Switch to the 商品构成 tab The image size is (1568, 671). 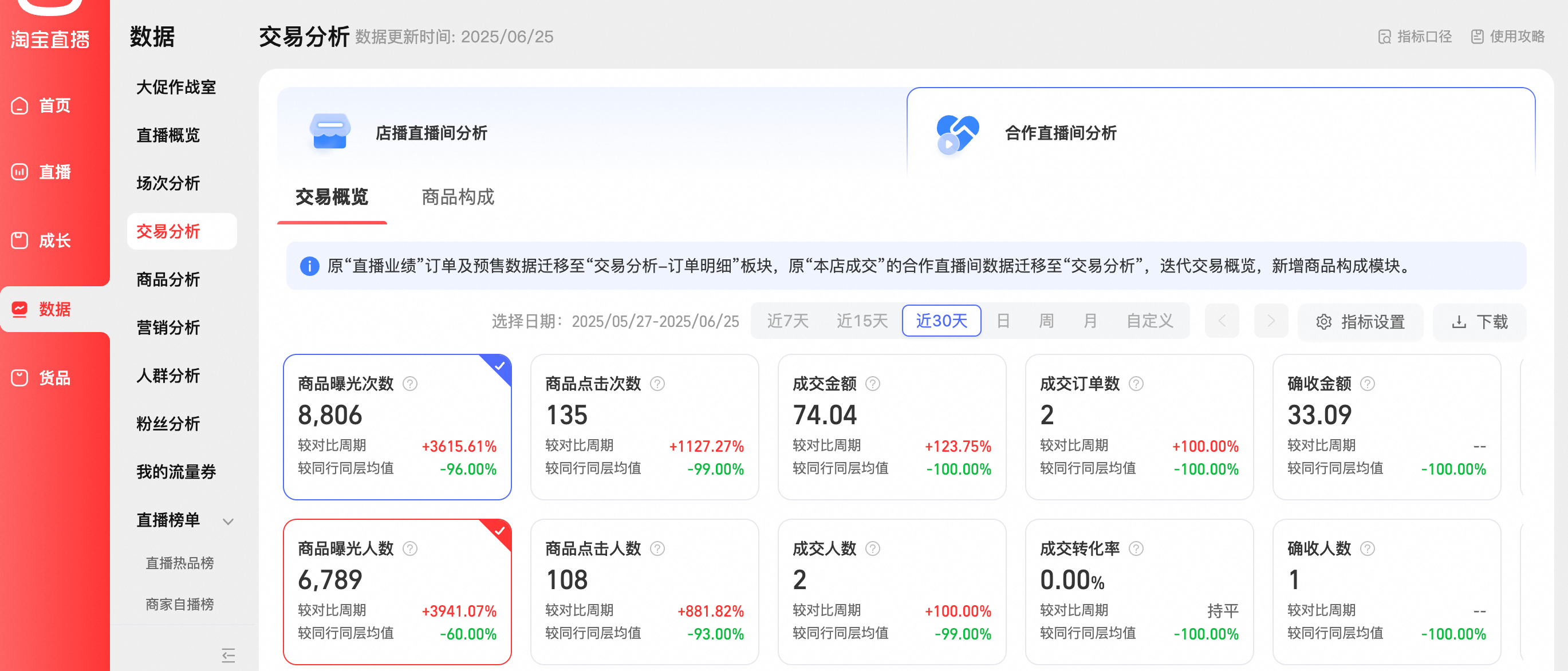pos(458,197)
